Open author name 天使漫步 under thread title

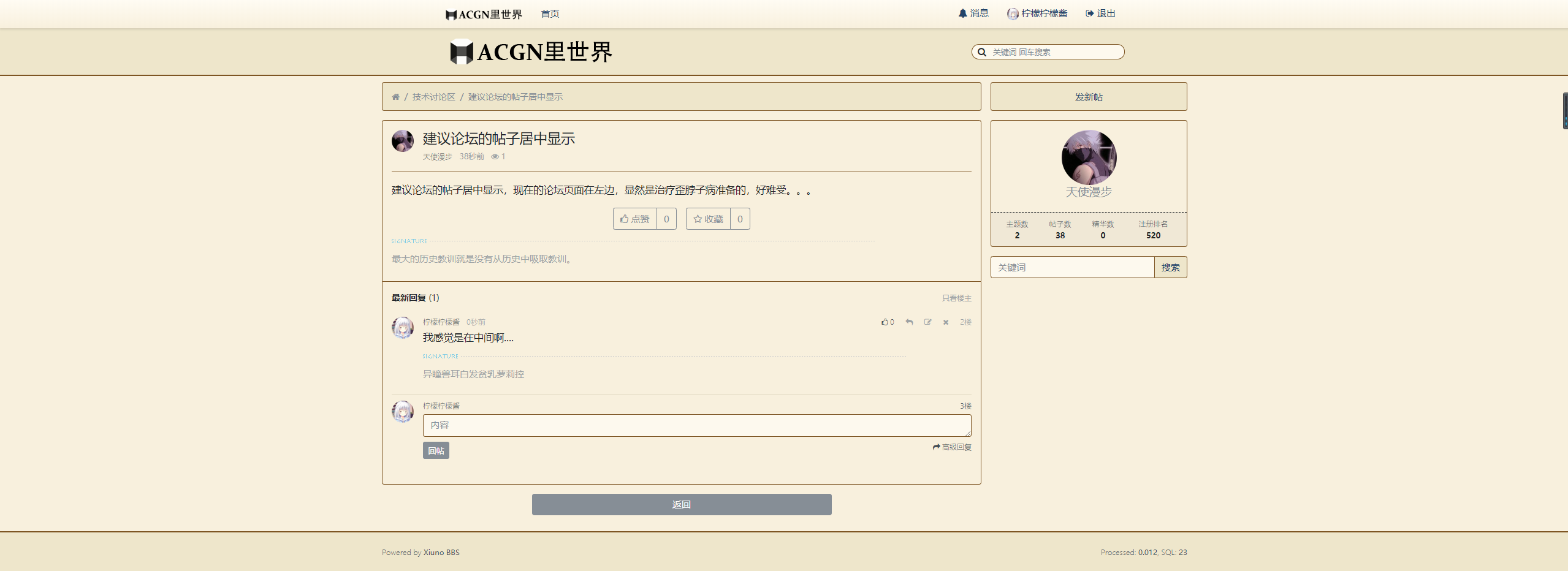click(x=437, y=157)
